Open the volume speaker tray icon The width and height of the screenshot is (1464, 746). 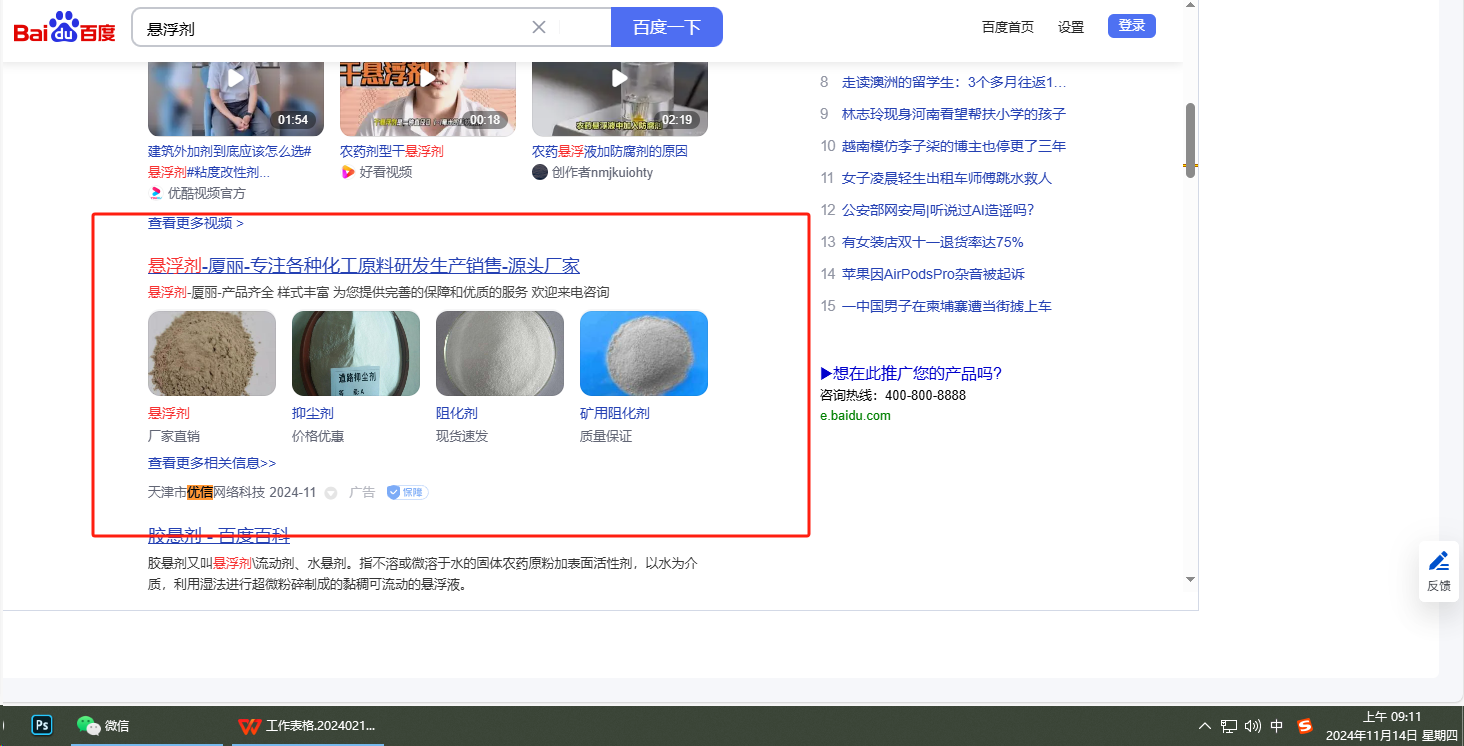[x=1253, y=726]
